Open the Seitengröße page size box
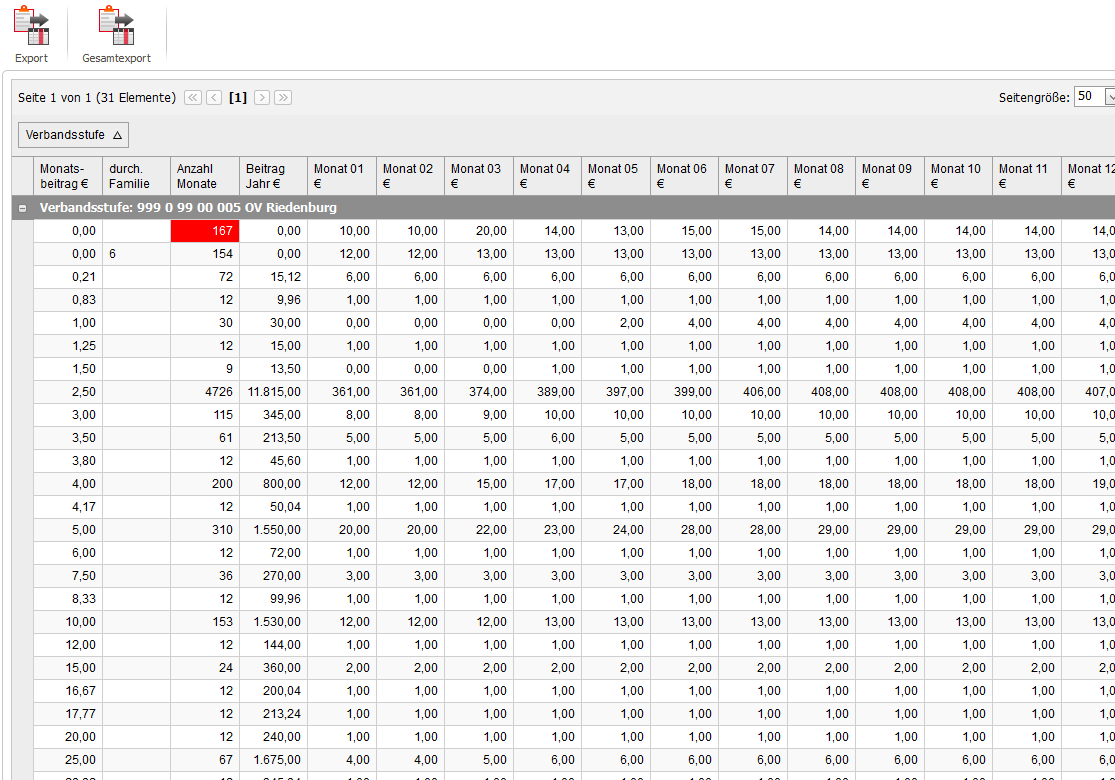The height and width of the screenshot is (780, 1115). [1094, 97]
